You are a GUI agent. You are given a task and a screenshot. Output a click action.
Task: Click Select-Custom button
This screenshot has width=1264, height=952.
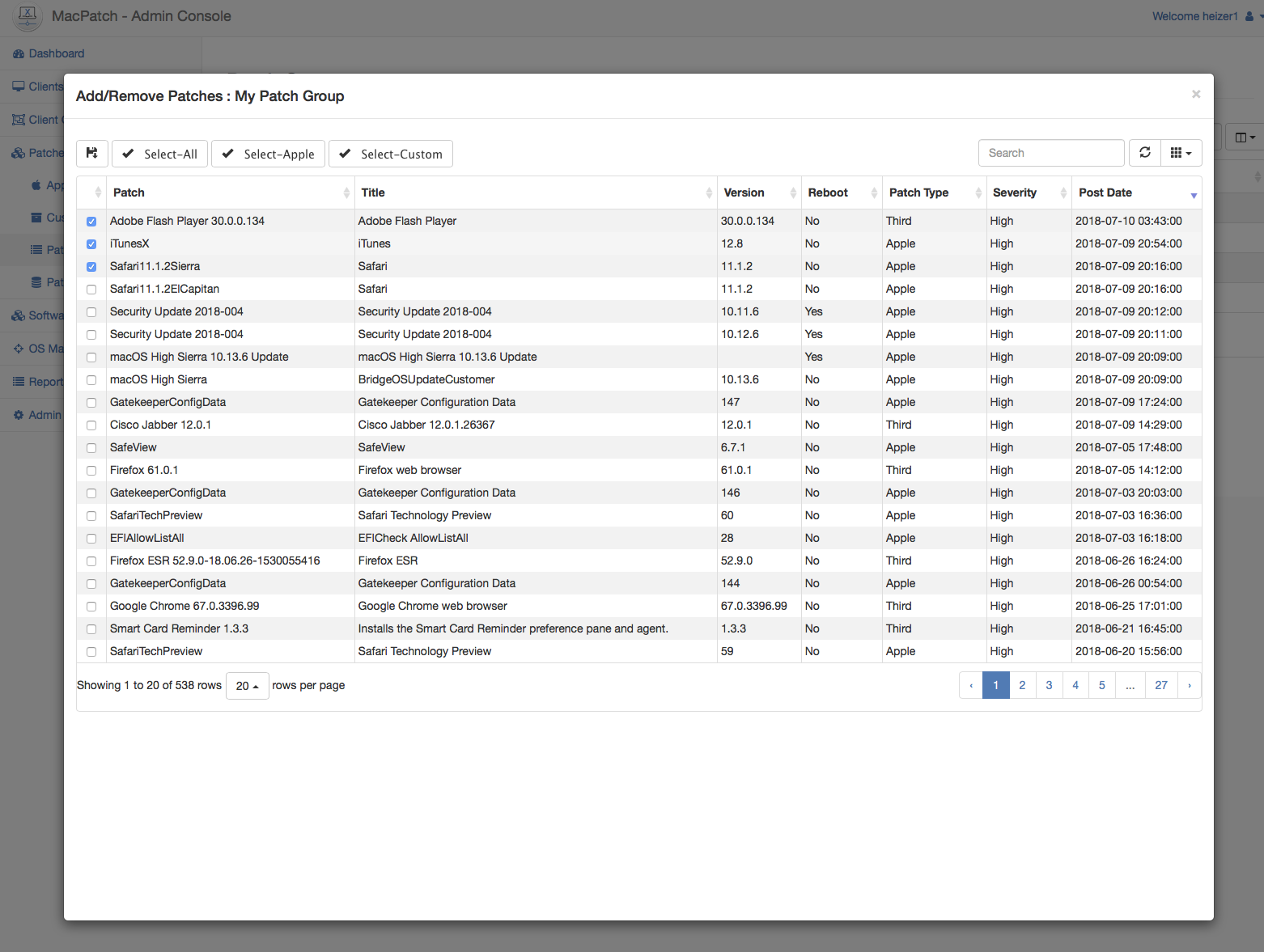point(390,154)
